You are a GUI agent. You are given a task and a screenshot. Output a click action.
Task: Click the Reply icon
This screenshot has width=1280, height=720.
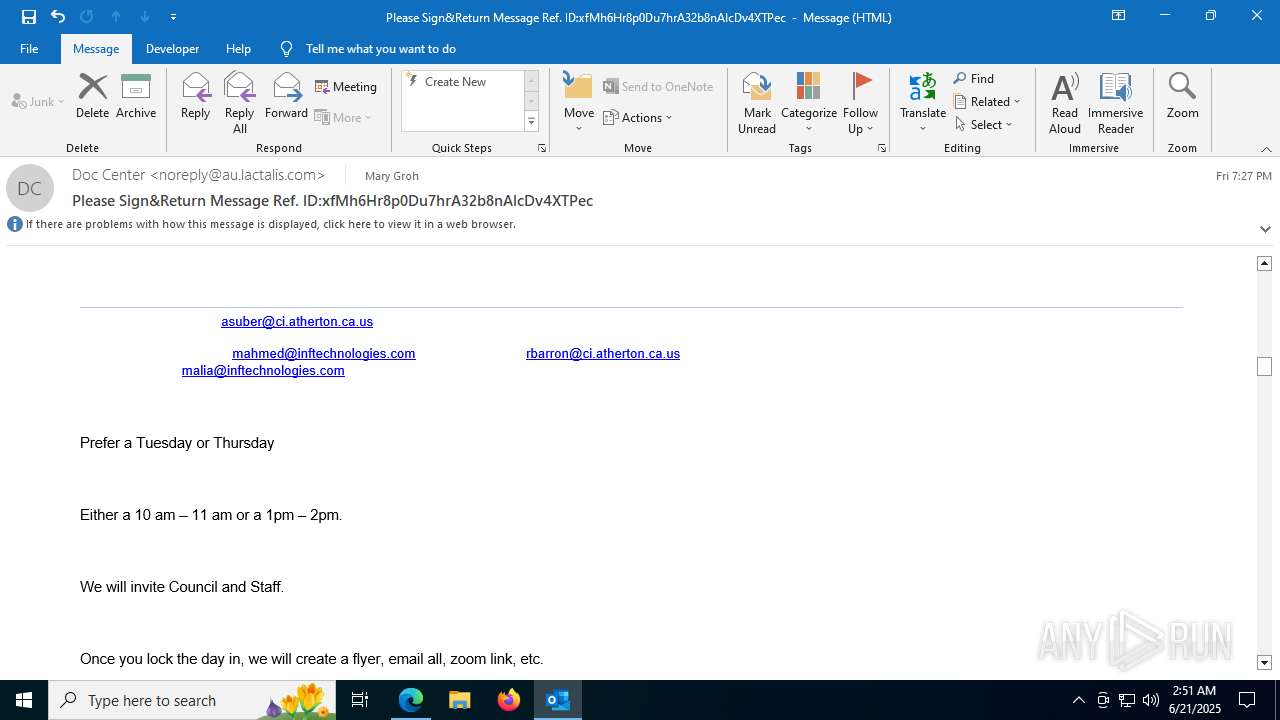[x=195, y=96]
